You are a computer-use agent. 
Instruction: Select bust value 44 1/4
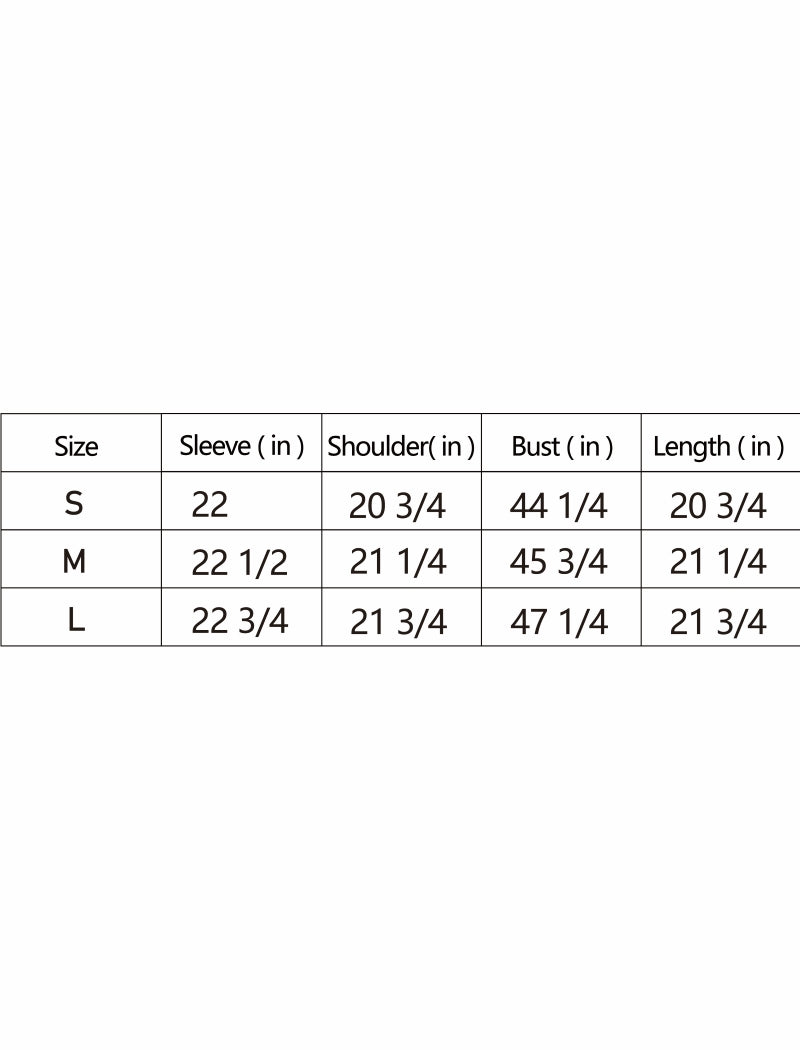pyautogui.click(x=558, y=506)
